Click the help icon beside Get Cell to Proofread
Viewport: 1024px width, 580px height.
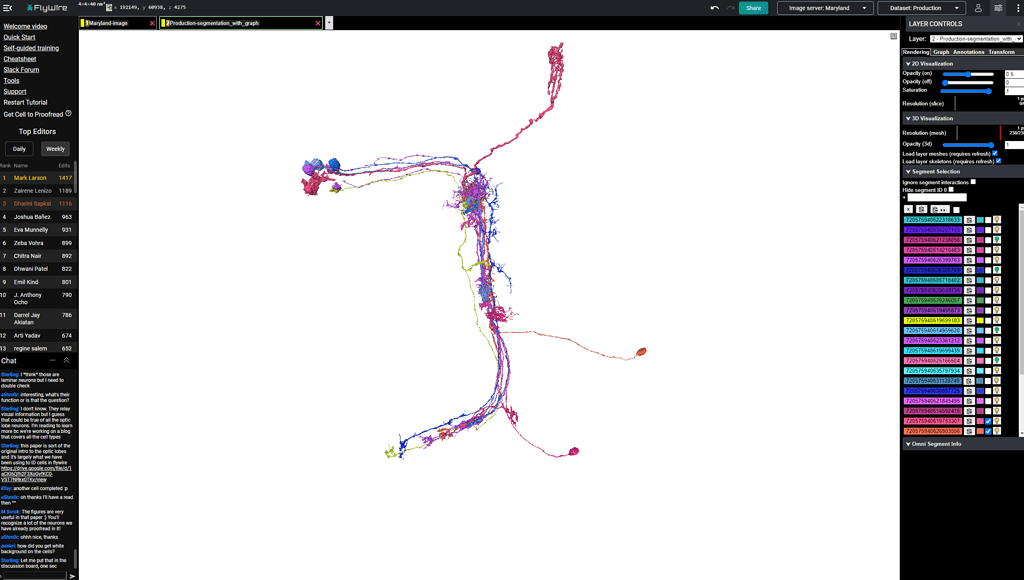(69, 114)
